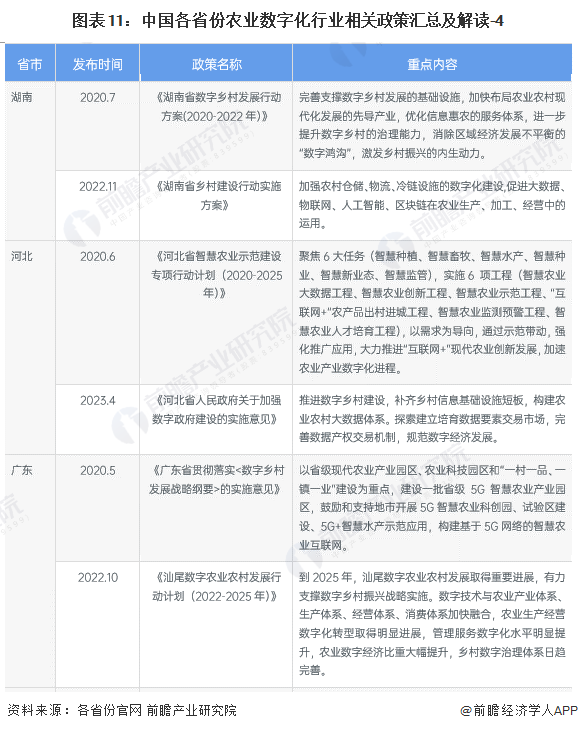Screen dimensions: 578x731
Task: Click content starting 推进数字乡村建设
Action: pos(432,419)
